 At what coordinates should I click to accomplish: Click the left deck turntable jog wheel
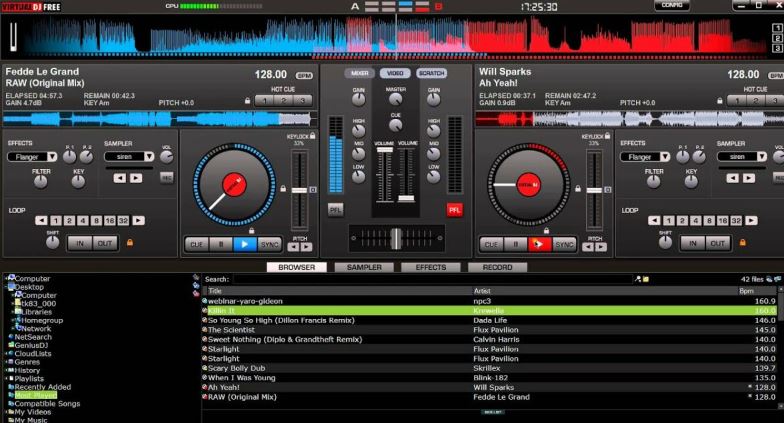[234, 184]
